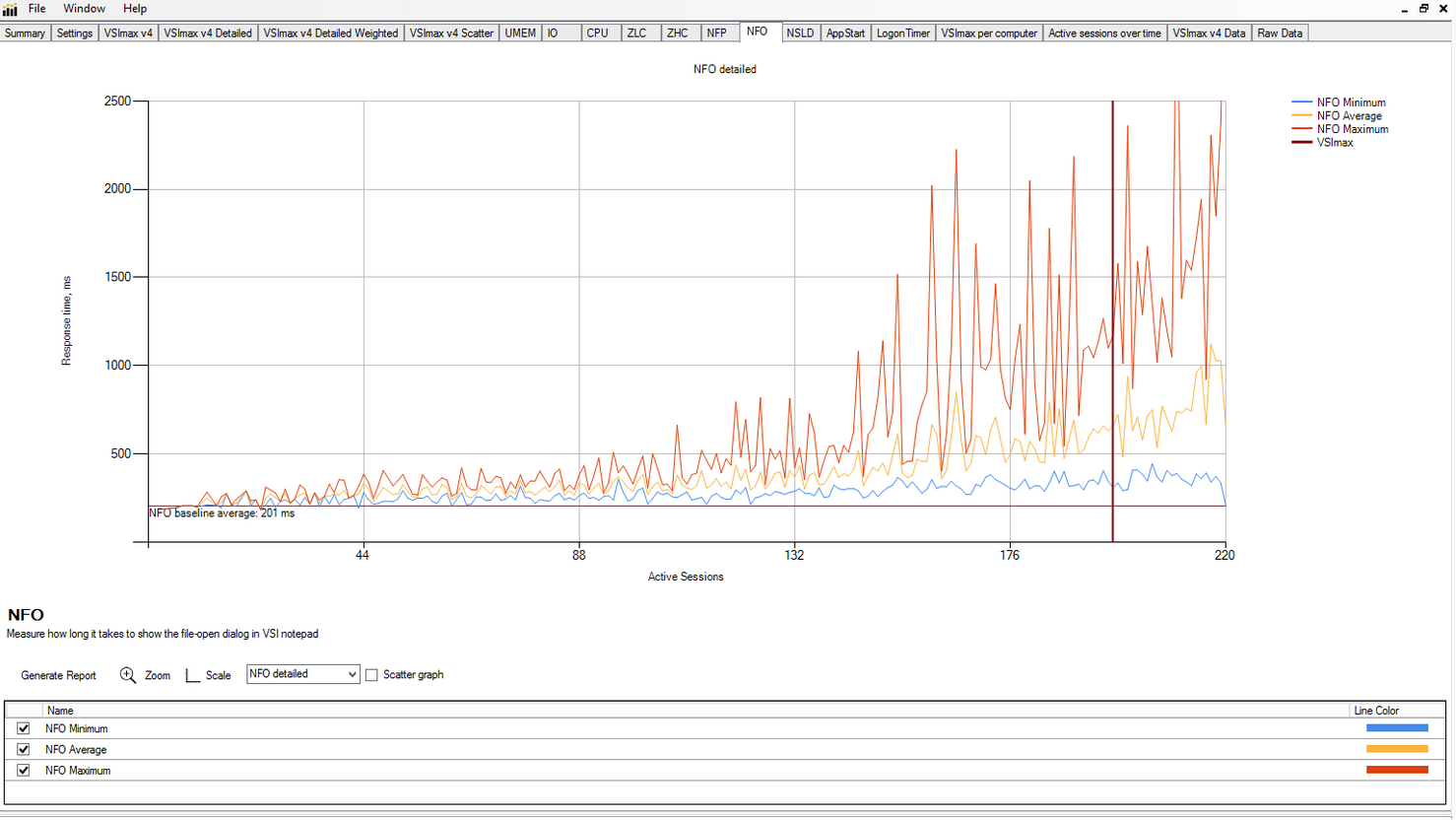Uncheck the NFO Average checkbox
This screenshot has height=820, width=1456.
coord(24,749)
